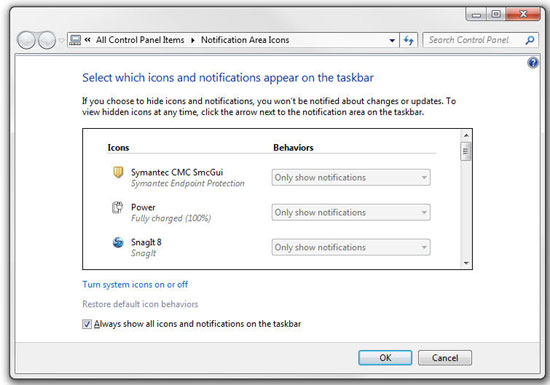Open Power behavior dropdown
Screen dimensions: 550x385
[x=351, y=212]
